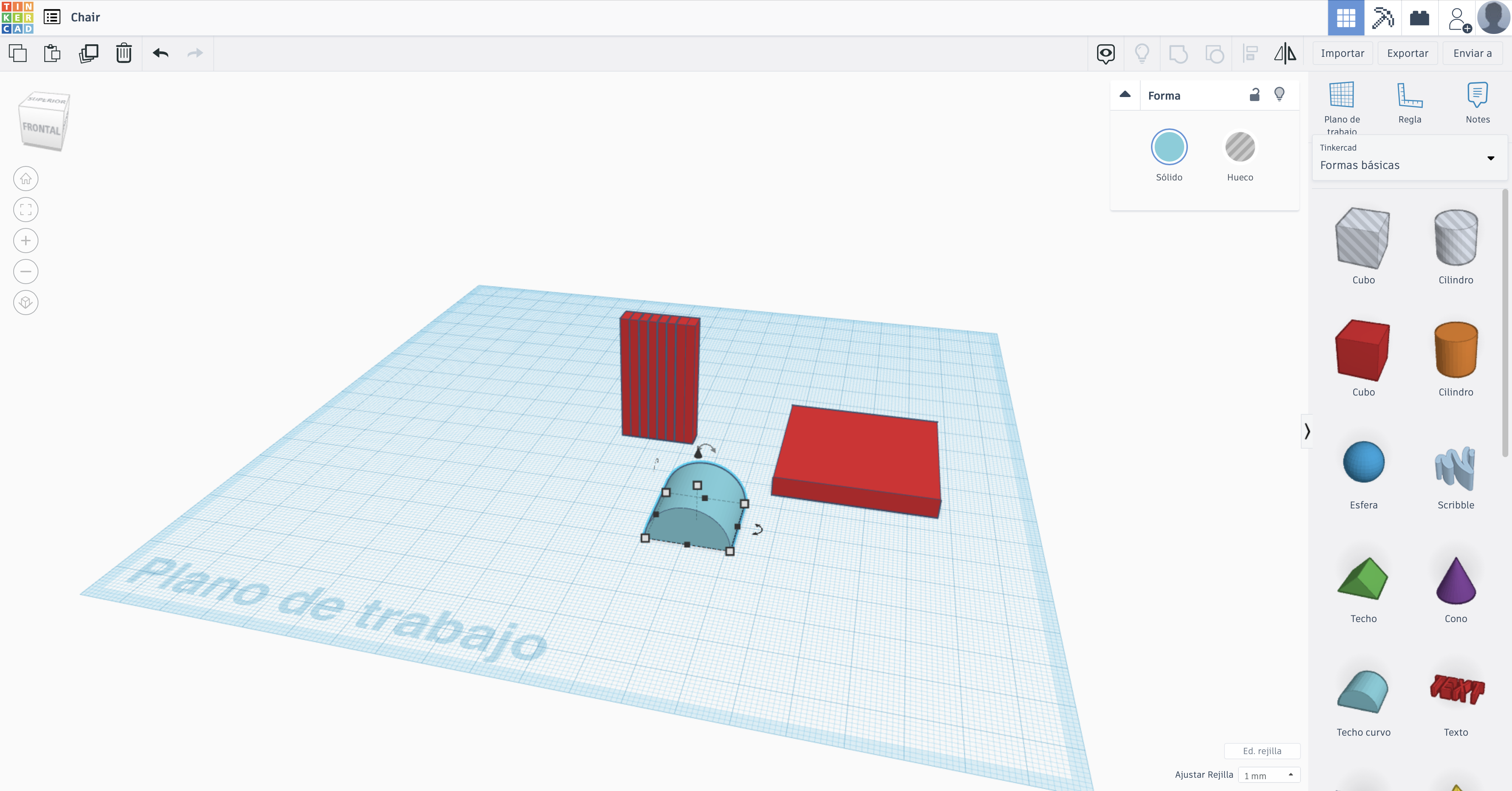Select the Esfera shape from panel

coord(1363,462)
